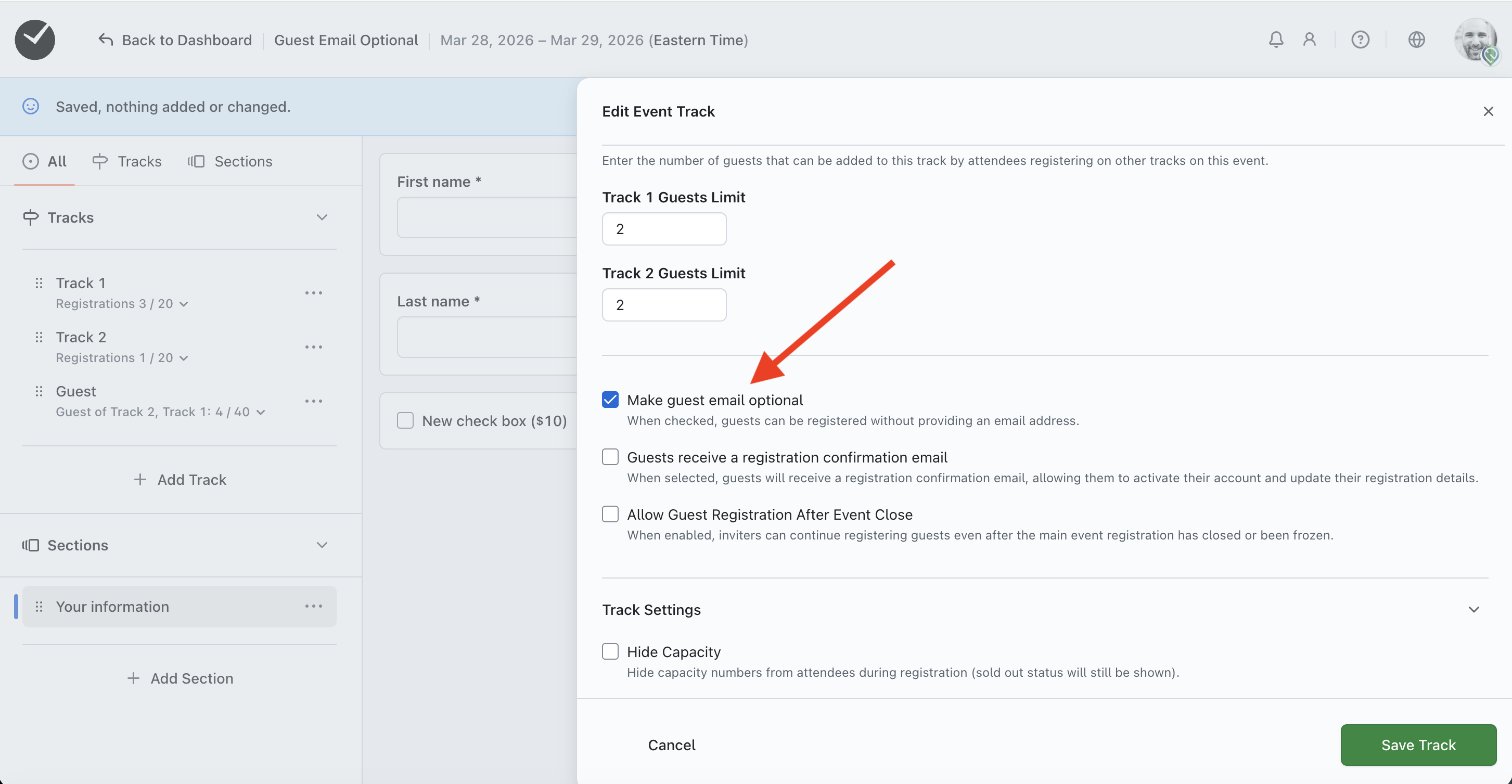Enable guests receive registration confirmation email
This screenshot has height=784, width=1512.
click(x=610, y=457)
